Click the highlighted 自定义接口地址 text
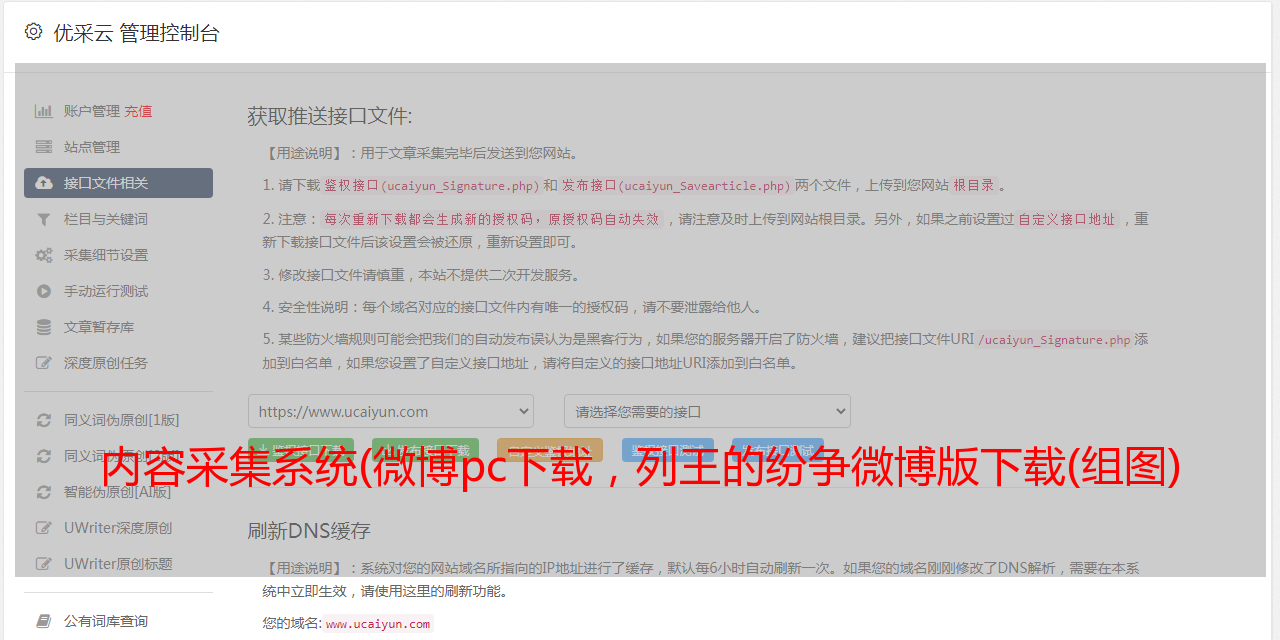This screenshot has width=1280, height=640. 1067,219
